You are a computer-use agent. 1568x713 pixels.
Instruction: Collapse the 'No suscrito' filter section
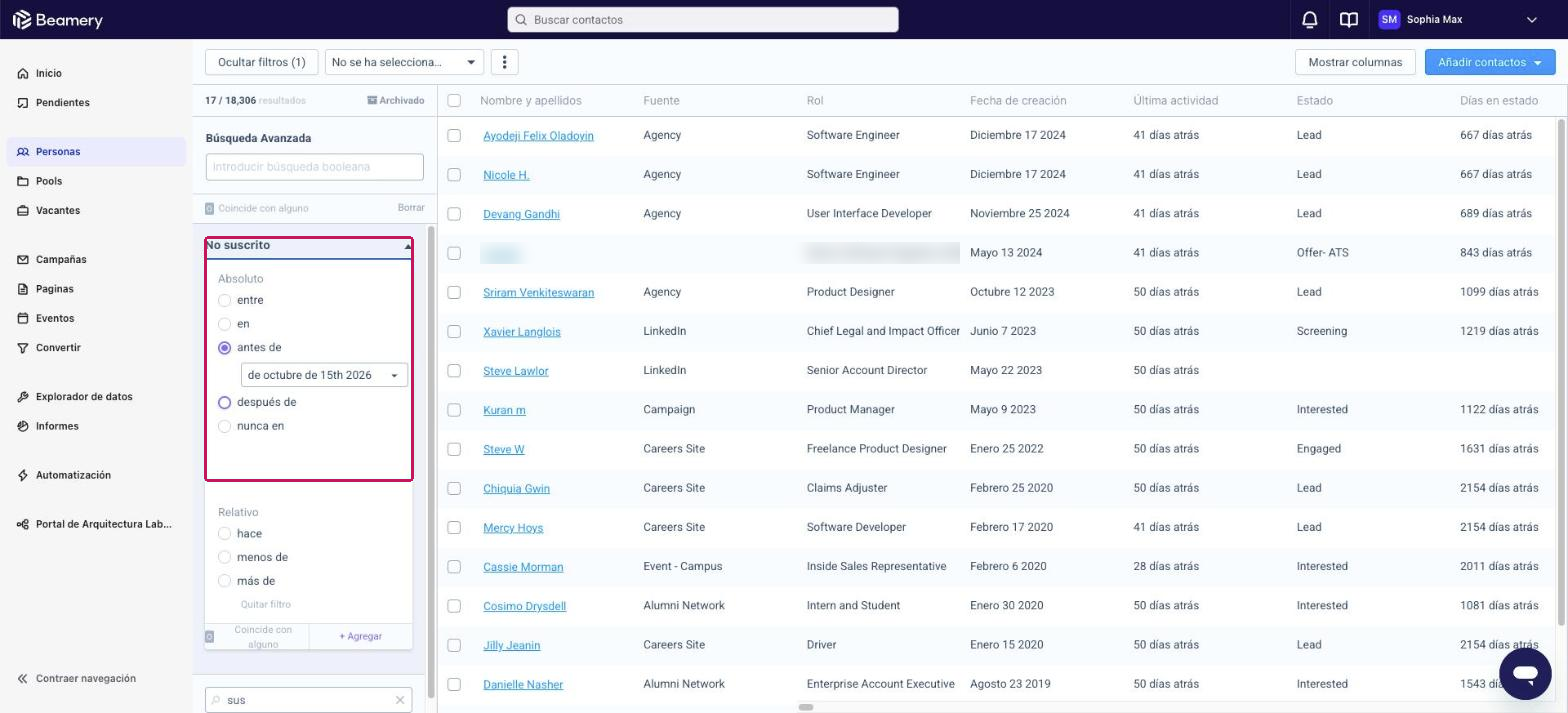pos(408,246)
